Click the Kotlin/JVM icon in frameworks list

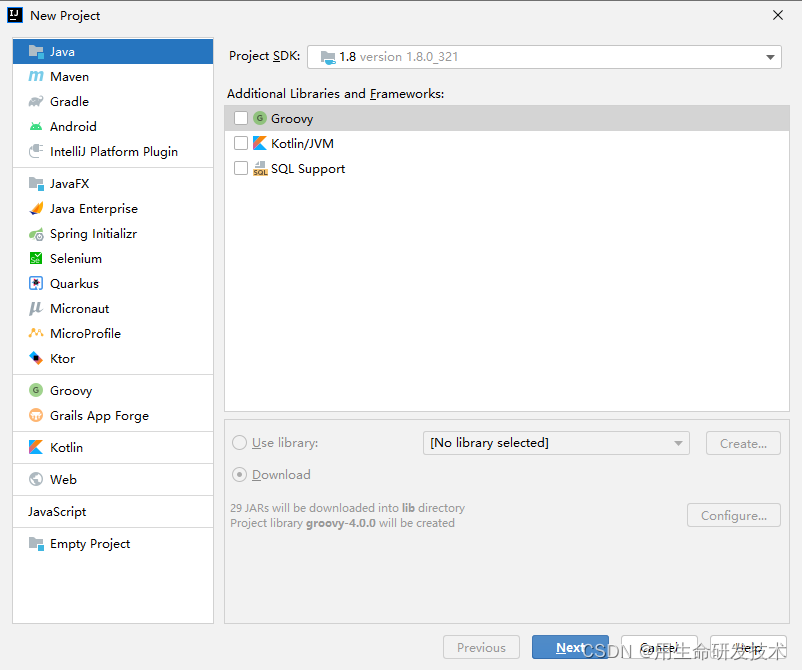(x=260, y=143)
